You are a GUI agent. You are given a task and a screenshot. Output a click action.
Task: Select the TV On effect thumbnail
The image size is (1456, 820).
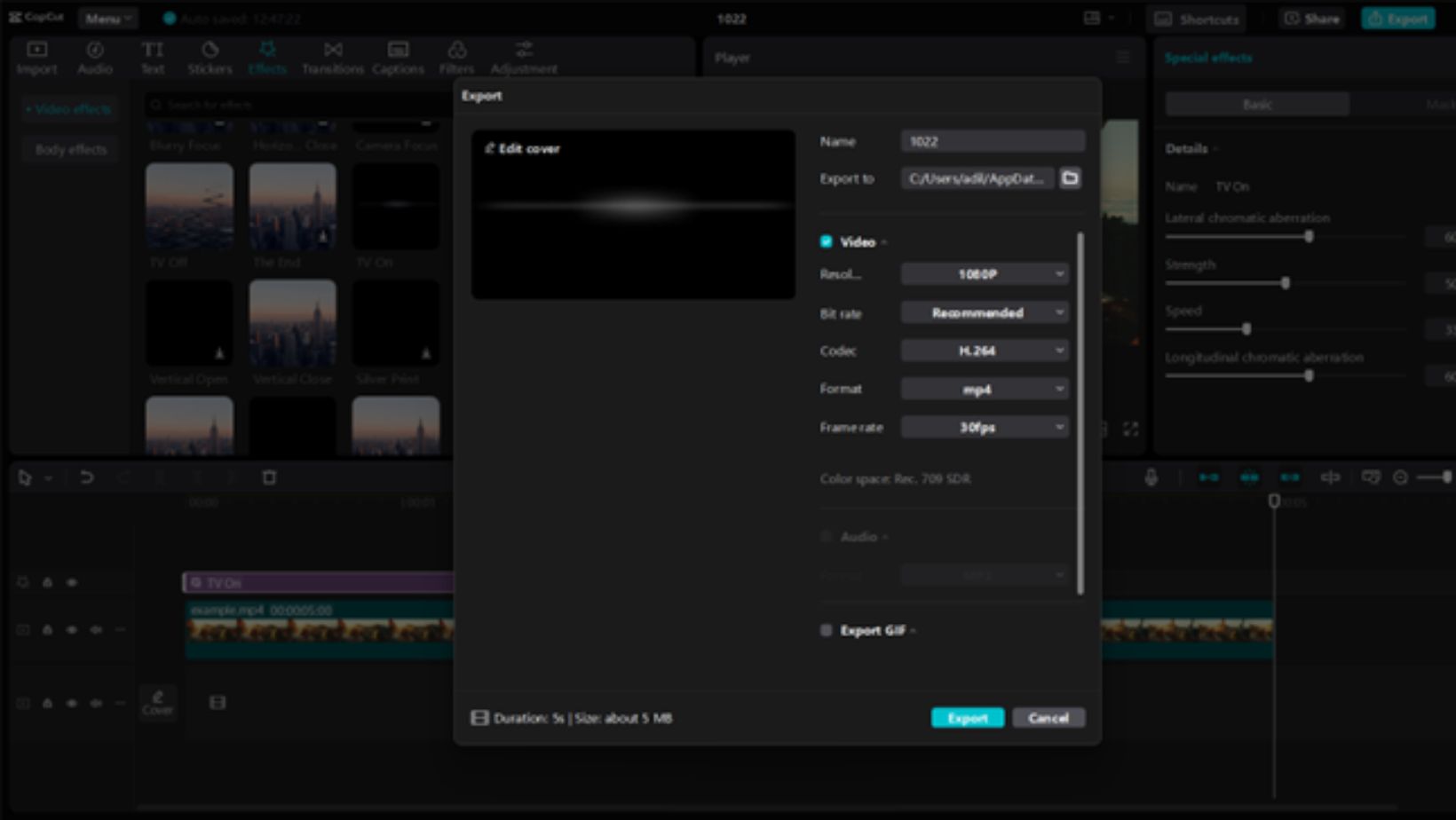point(396,206)
